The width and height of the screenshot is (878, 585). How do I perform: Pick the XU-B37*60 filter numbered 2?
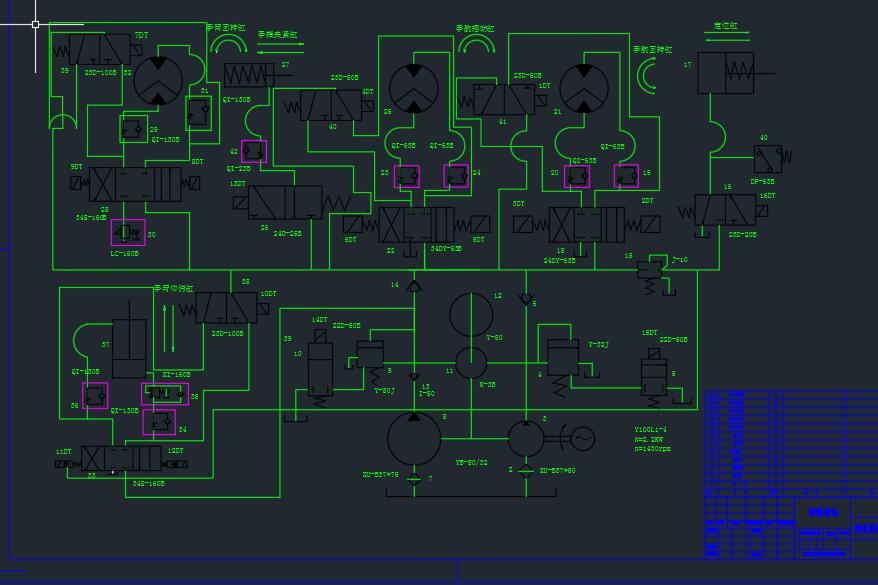(x=526, y=471)
